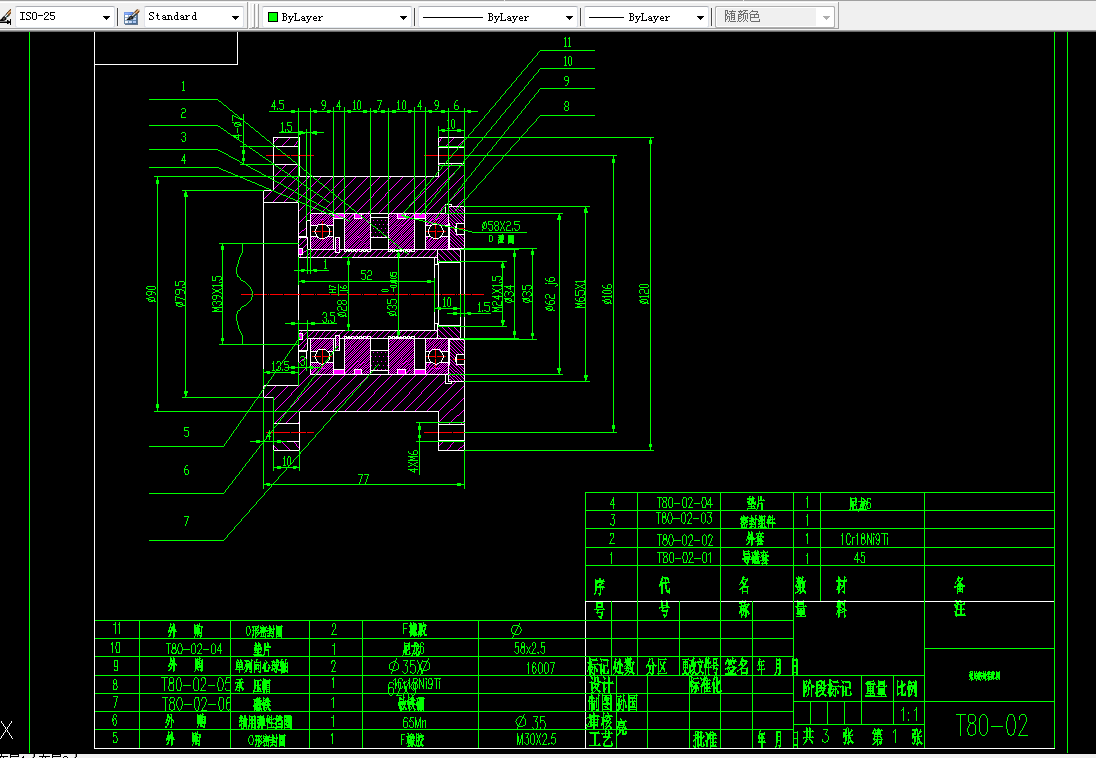Select the 重量 title block label
1096x758 pixels.
[x=876, y=689]
